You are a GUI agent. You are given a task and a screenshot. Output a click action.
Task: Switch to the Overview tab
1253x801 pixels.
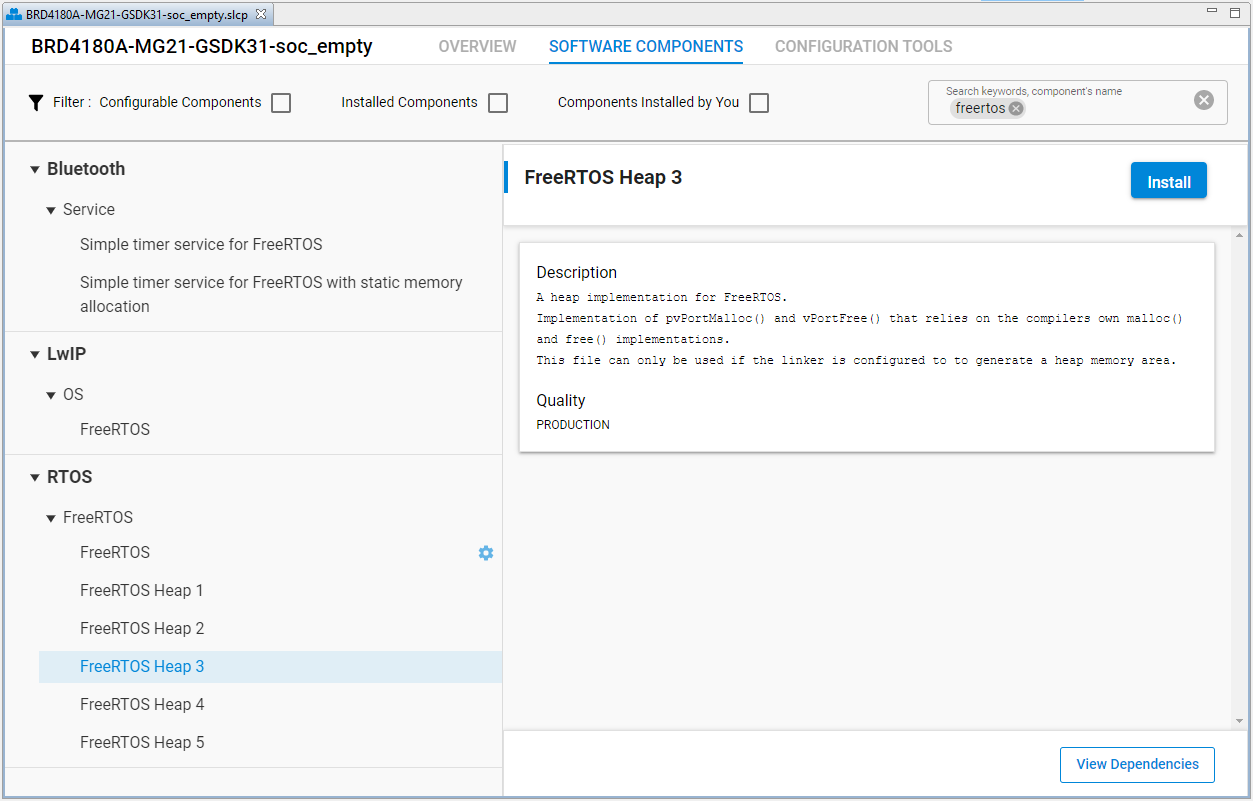pos(477,47)
